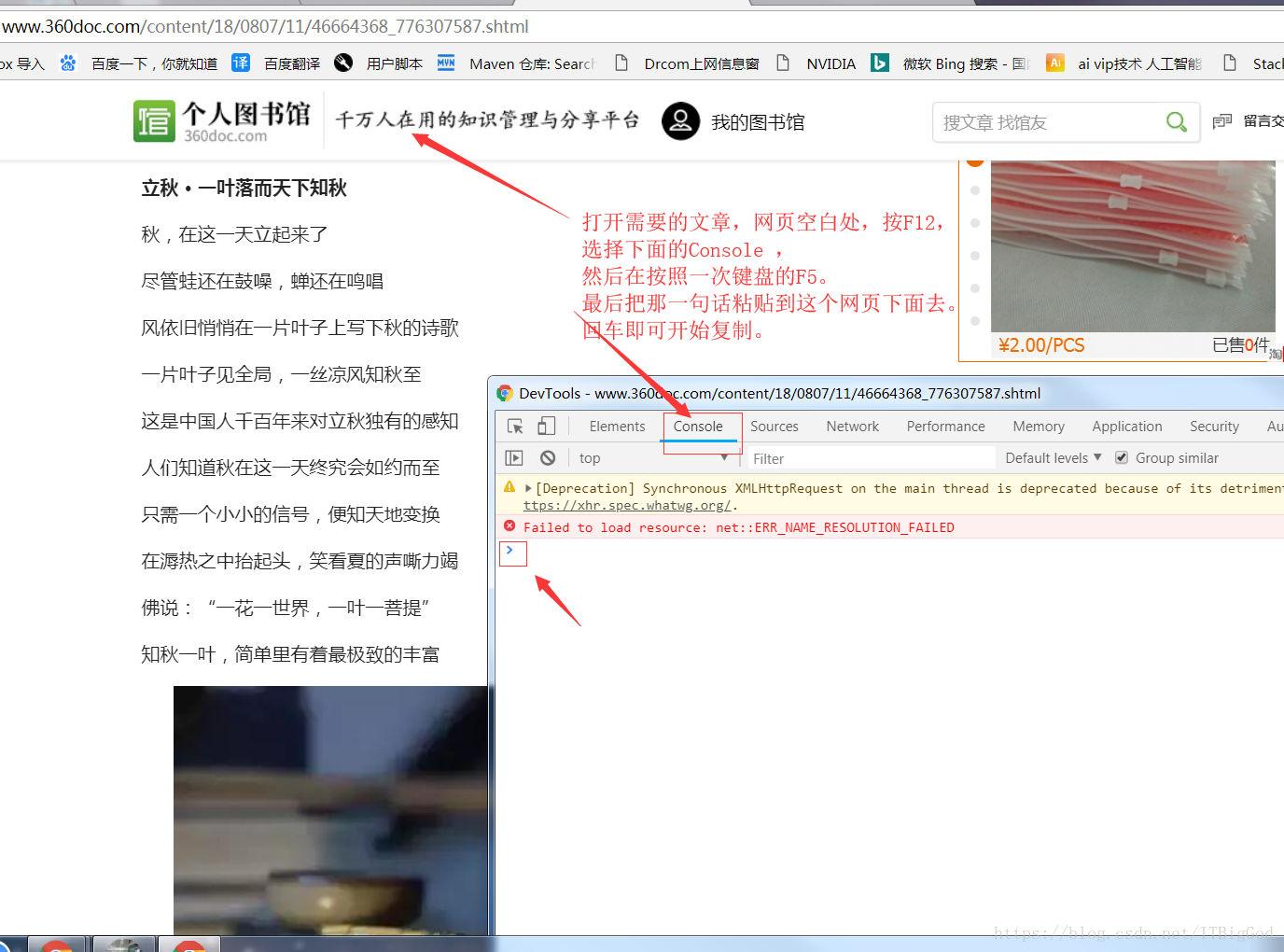
Task: Switch to the Network tab
Action: click(x=853, y=427)
